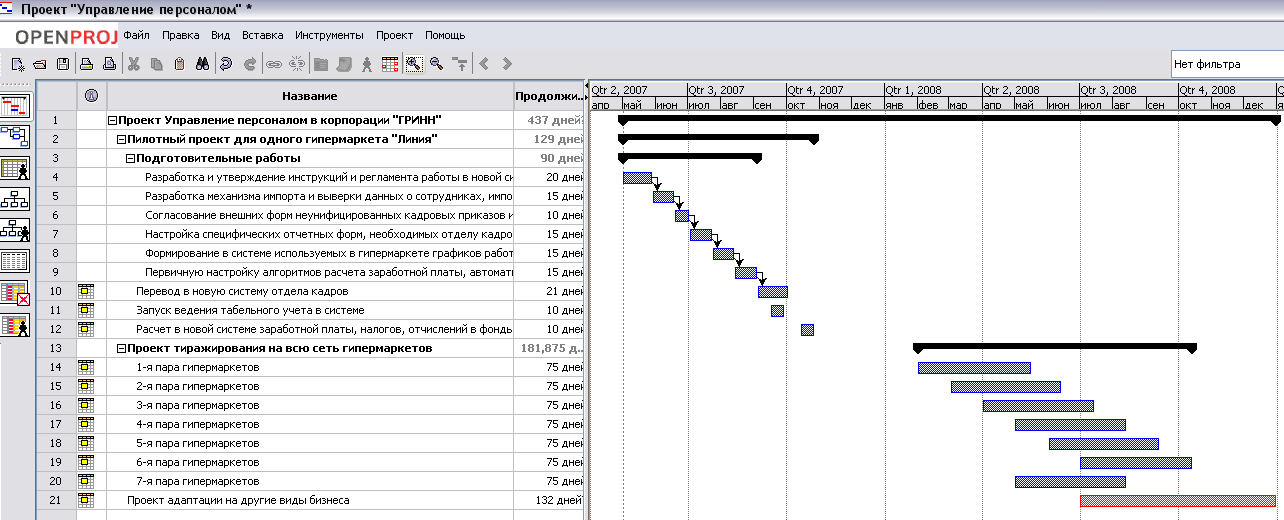Click the 'Qtr 1, 2008' timescale header
The height and width of the screenshot is (520, 1284).
tap(933, 90)
